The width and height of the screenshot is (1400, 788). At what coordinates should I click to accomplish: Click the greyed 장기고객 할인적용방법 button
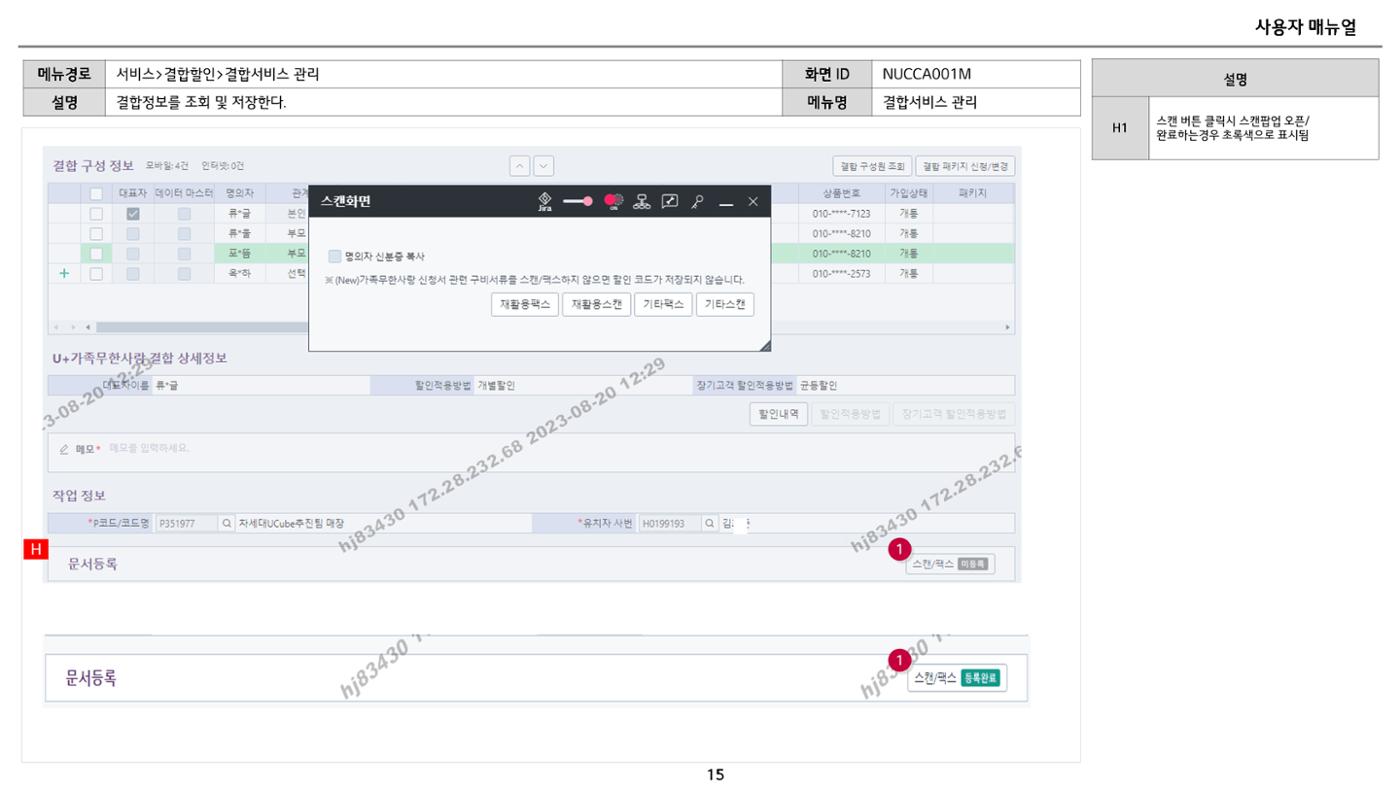coord(954,414)
